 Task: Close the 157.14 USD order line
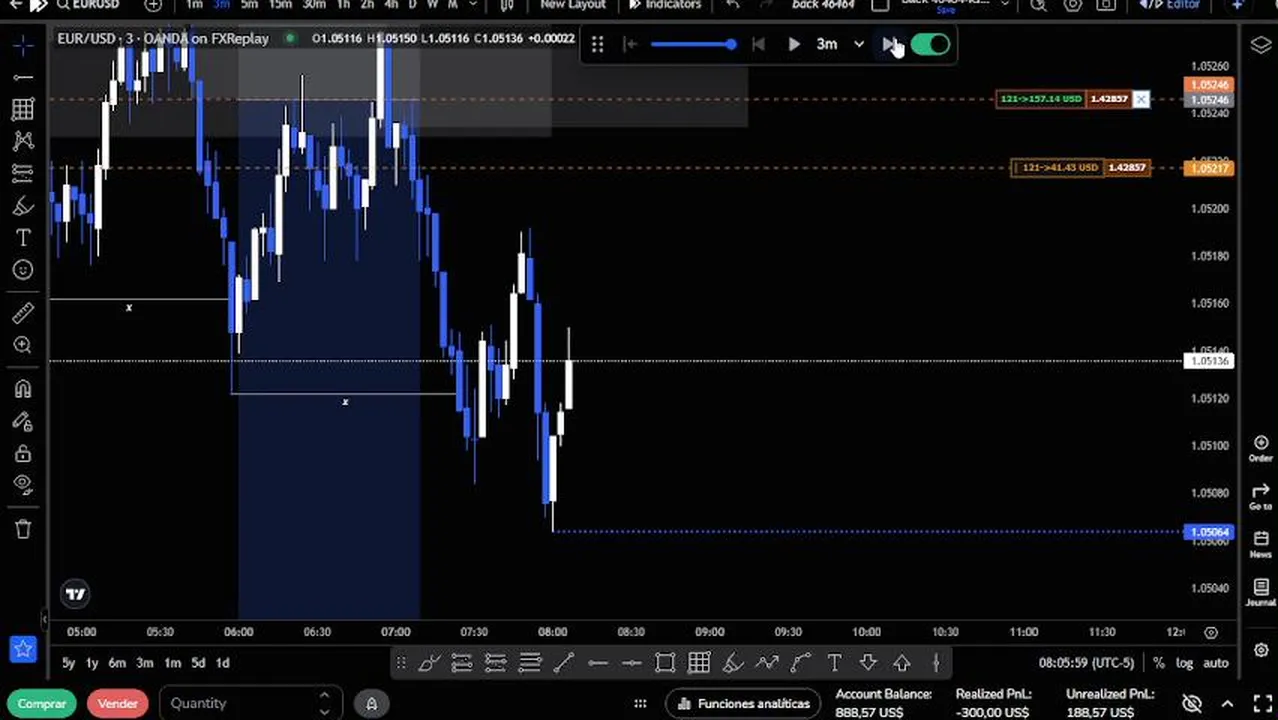coord(1141,99)
